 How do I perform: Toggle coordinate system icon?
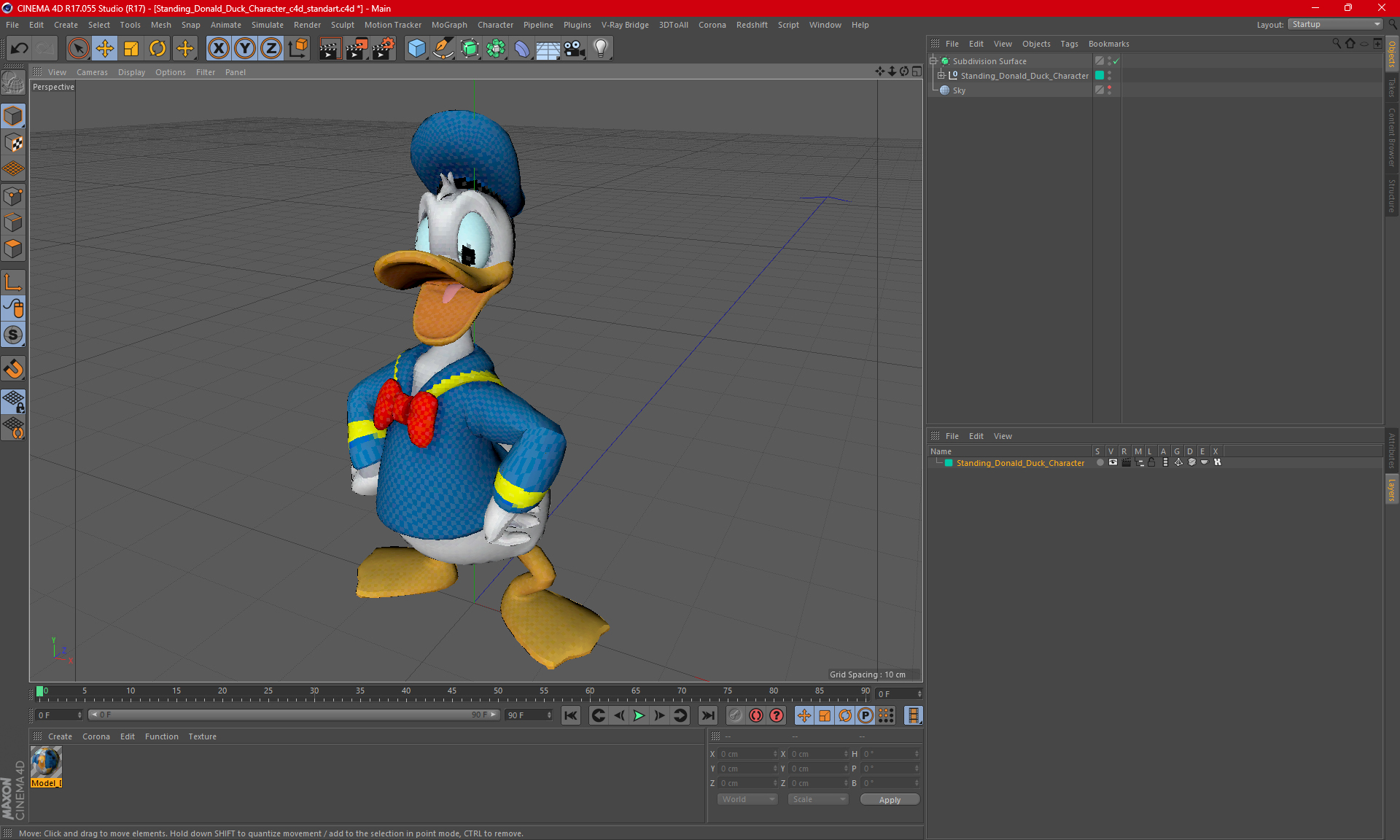point(297,49)
